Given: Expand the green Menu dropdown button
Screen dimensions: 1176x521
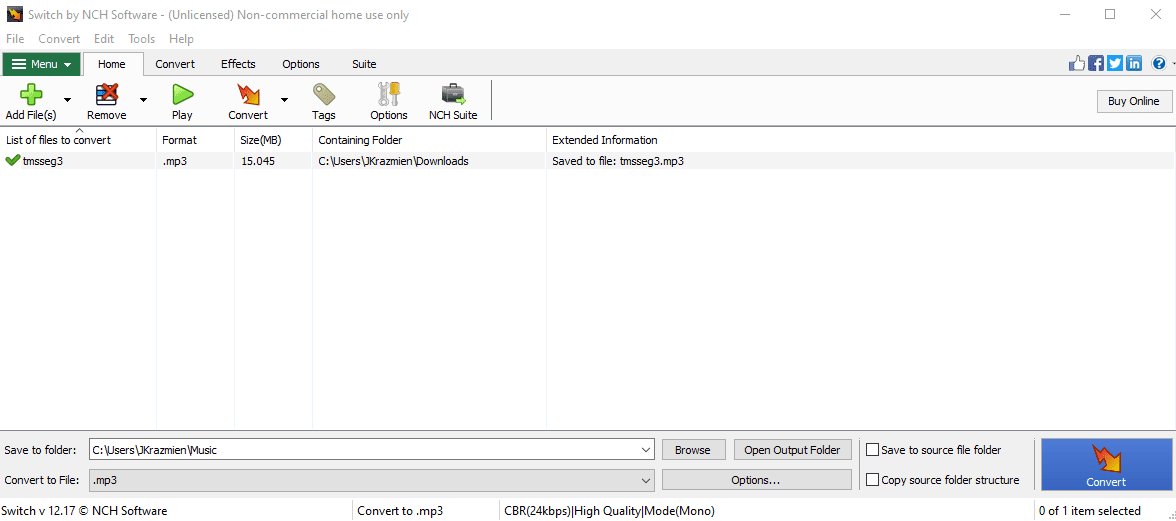Looking at the screenshot, I should [x=41, y=64].
